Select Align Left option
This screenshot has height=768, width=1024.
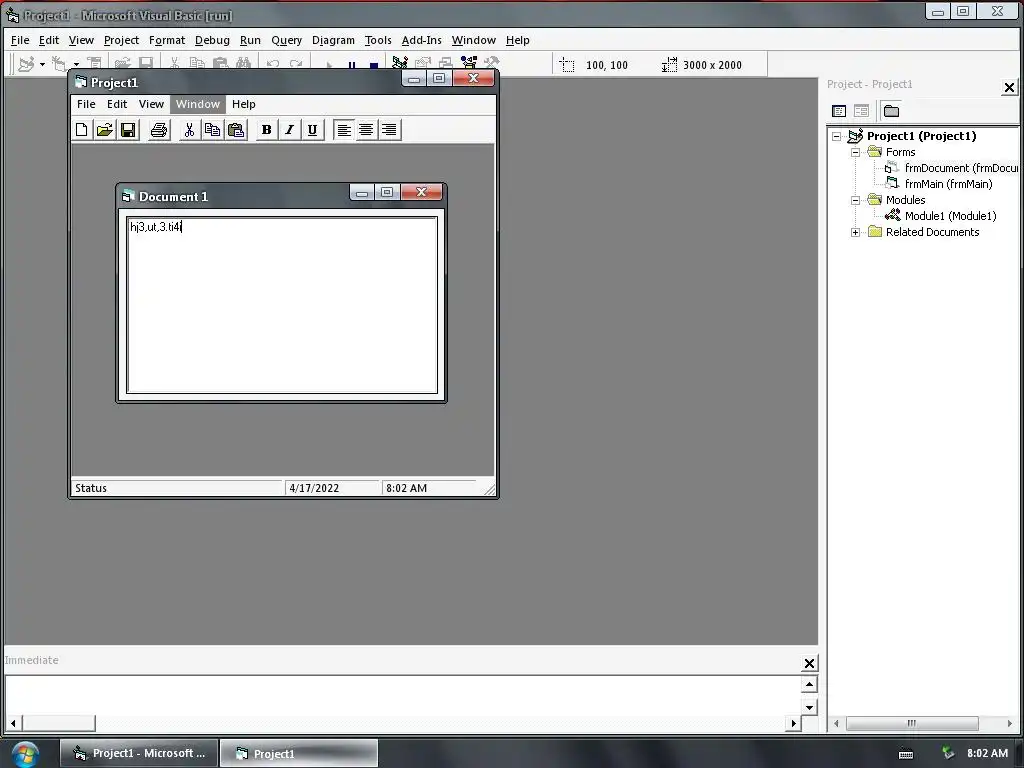click(x=344, y=130)
